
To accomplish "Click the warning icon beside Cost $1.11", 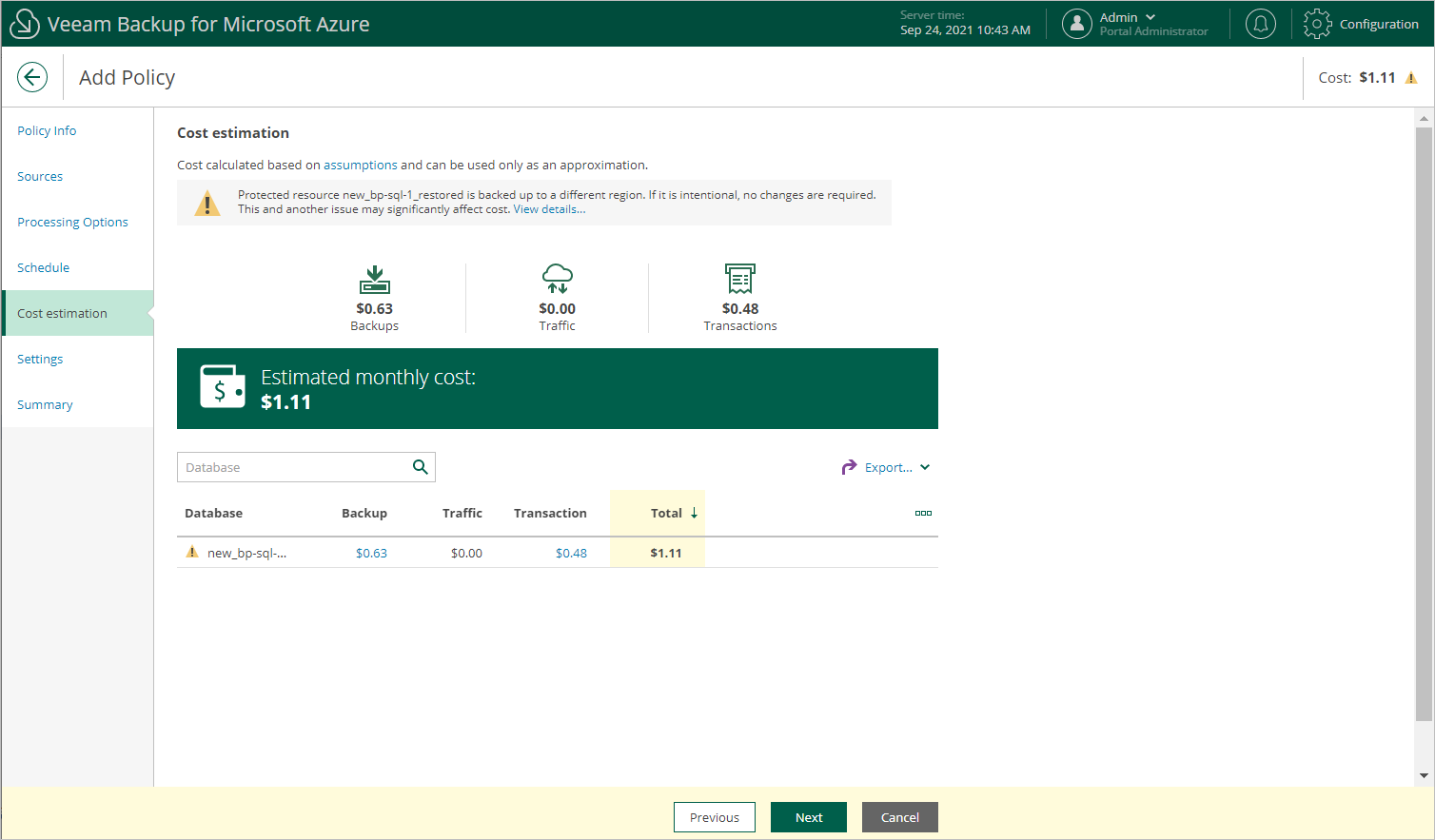I will (1411, 78).
